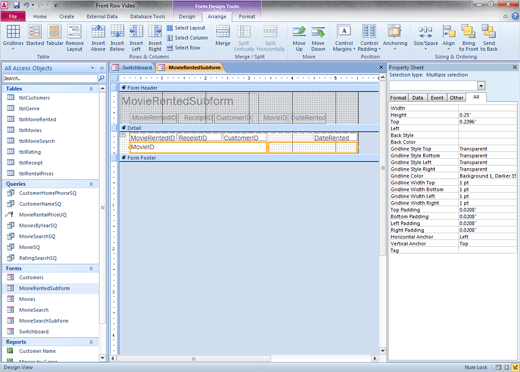The image size is (520, 372).
Task: Switch to the Switchboard document tab
Action: point(133,68)
